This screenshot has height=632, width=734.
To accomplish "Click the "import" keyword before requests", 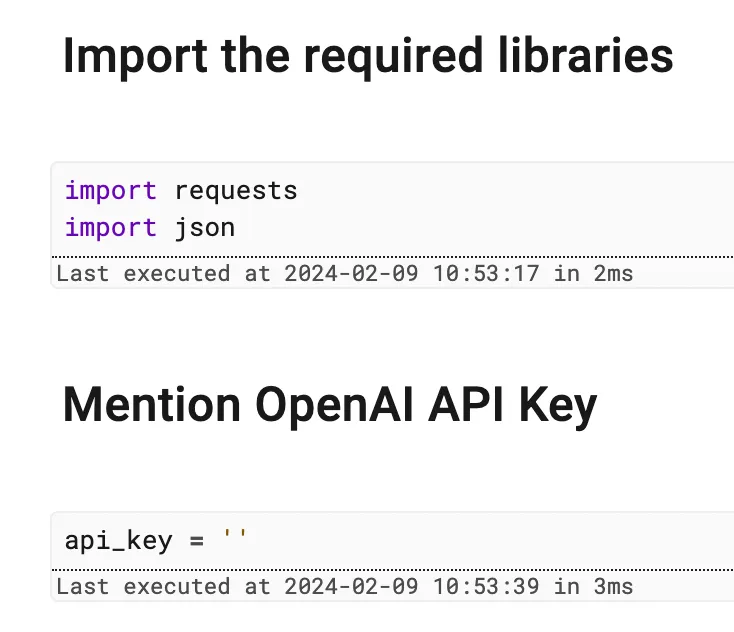I will pyautogui.click(x=111, y=190).
